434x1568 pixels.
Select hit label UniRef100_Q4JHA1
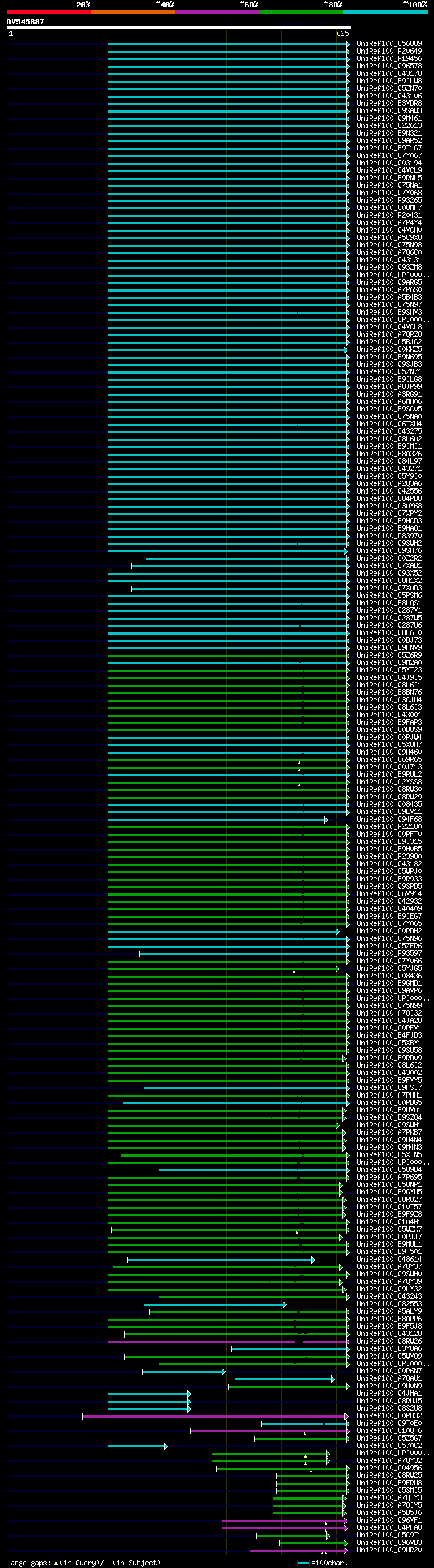click(x=389, y=1393)
